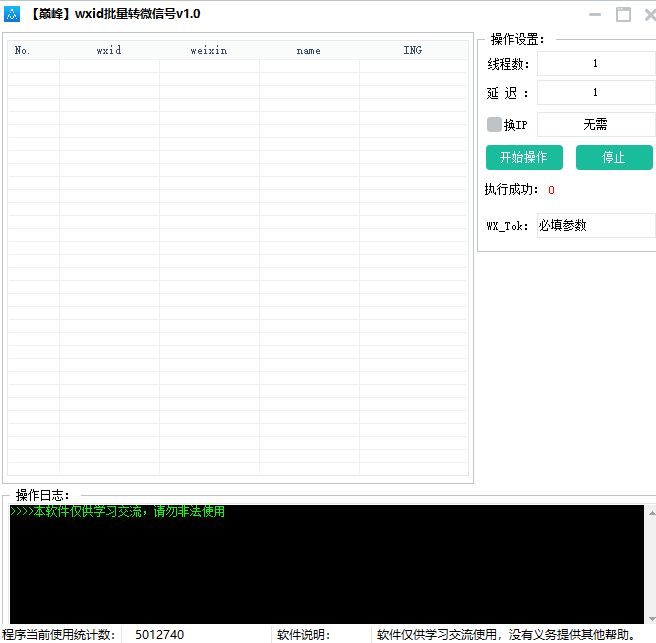
Task: Sort by the No. column header
Action: pyautogui.click(x=23, y=50)
